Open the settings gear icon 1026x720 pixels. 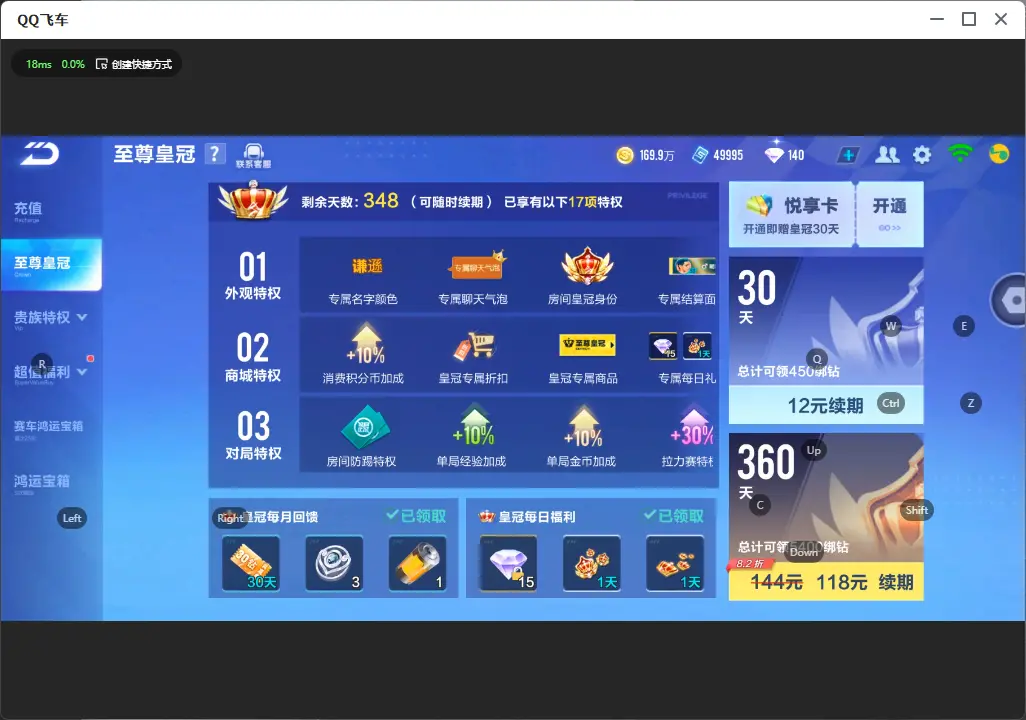click(922, 155)
